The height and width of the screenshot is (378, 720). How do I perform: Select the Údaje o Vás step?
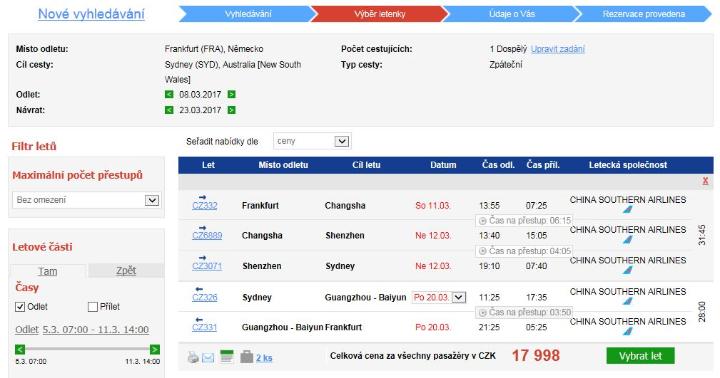[x=512, y=14]
